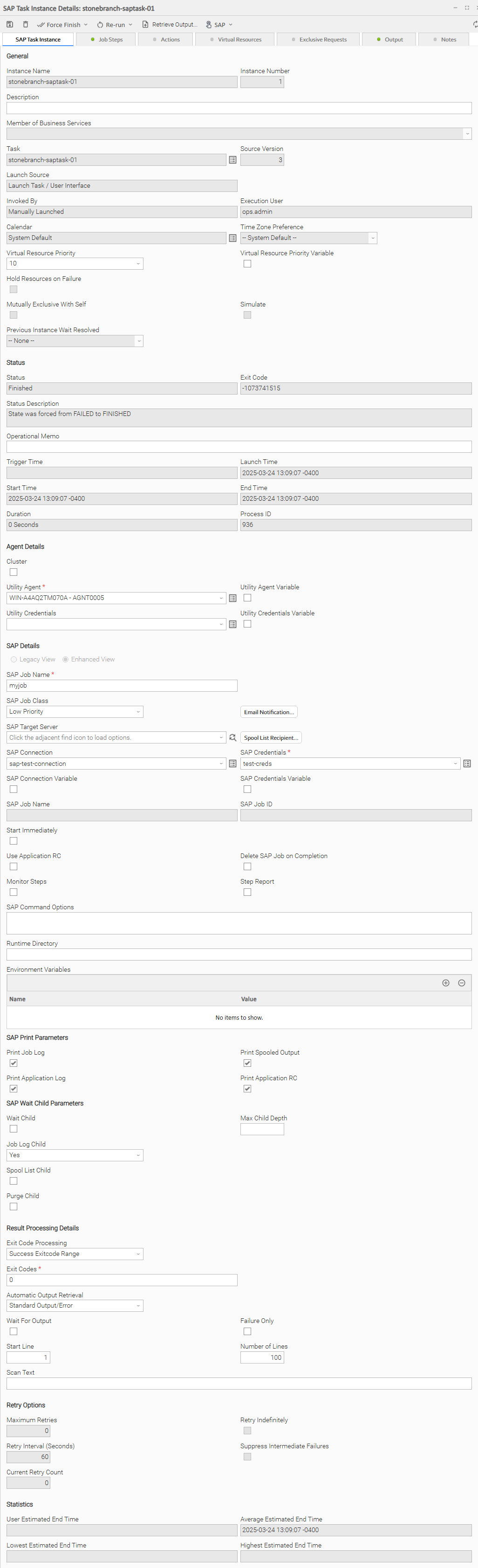This screenshot has width=478, height=1568.
Task: Open Task details icon next to stonebranch-saptask-01
Action: (x=232, y=160)
